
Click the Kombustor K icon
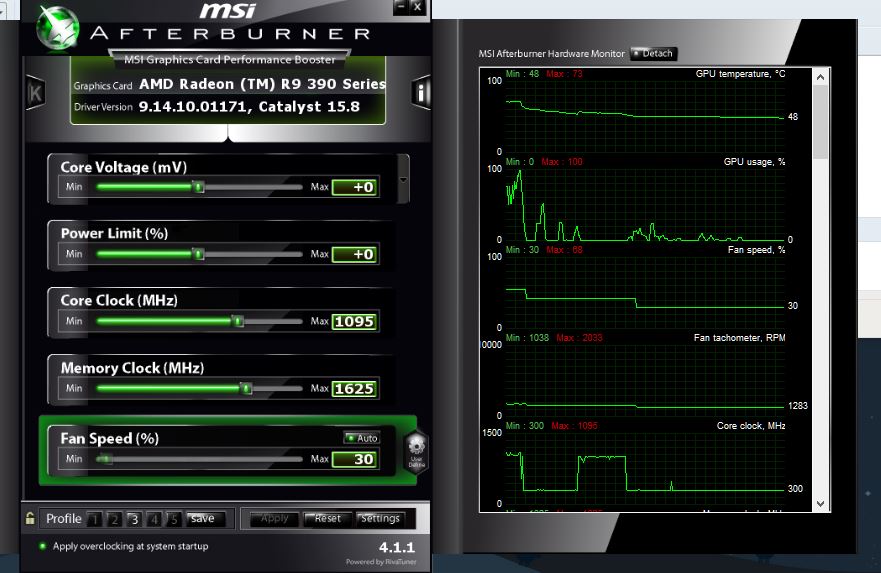click(35, 93)
